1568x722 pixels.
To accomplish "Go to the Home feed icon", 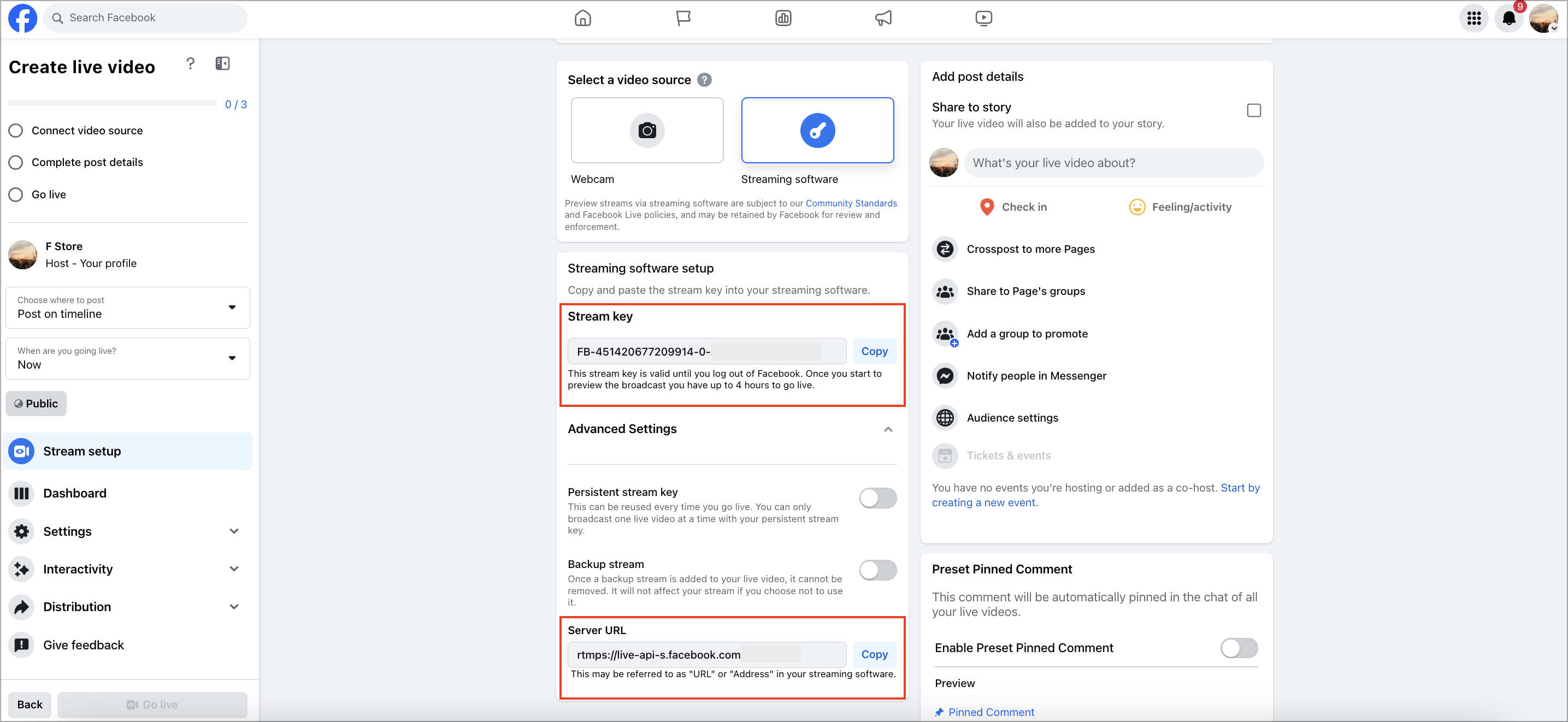I will 582,18.
